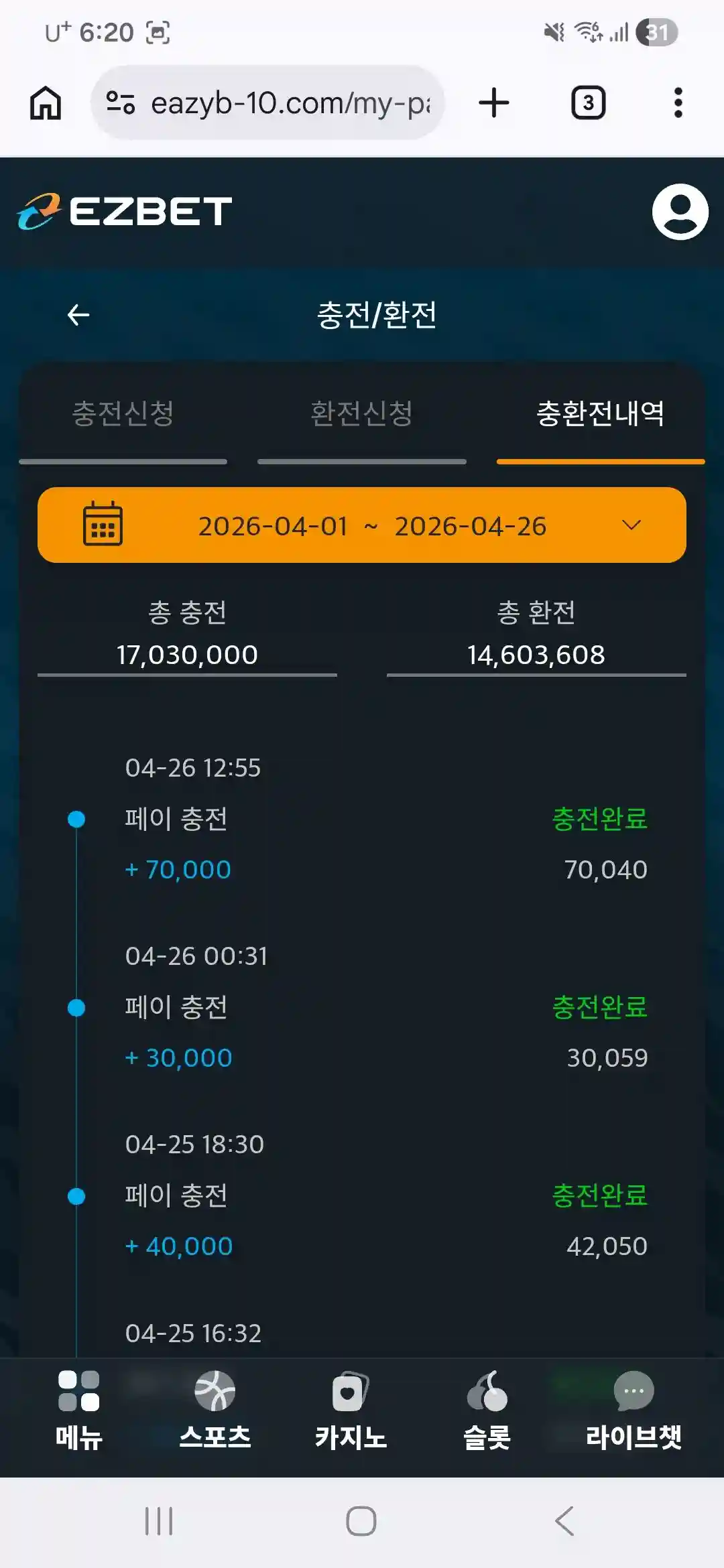This screenshot has width=724, height=1568.
Task: Open the user profile icon
Action: click(680, 212)
